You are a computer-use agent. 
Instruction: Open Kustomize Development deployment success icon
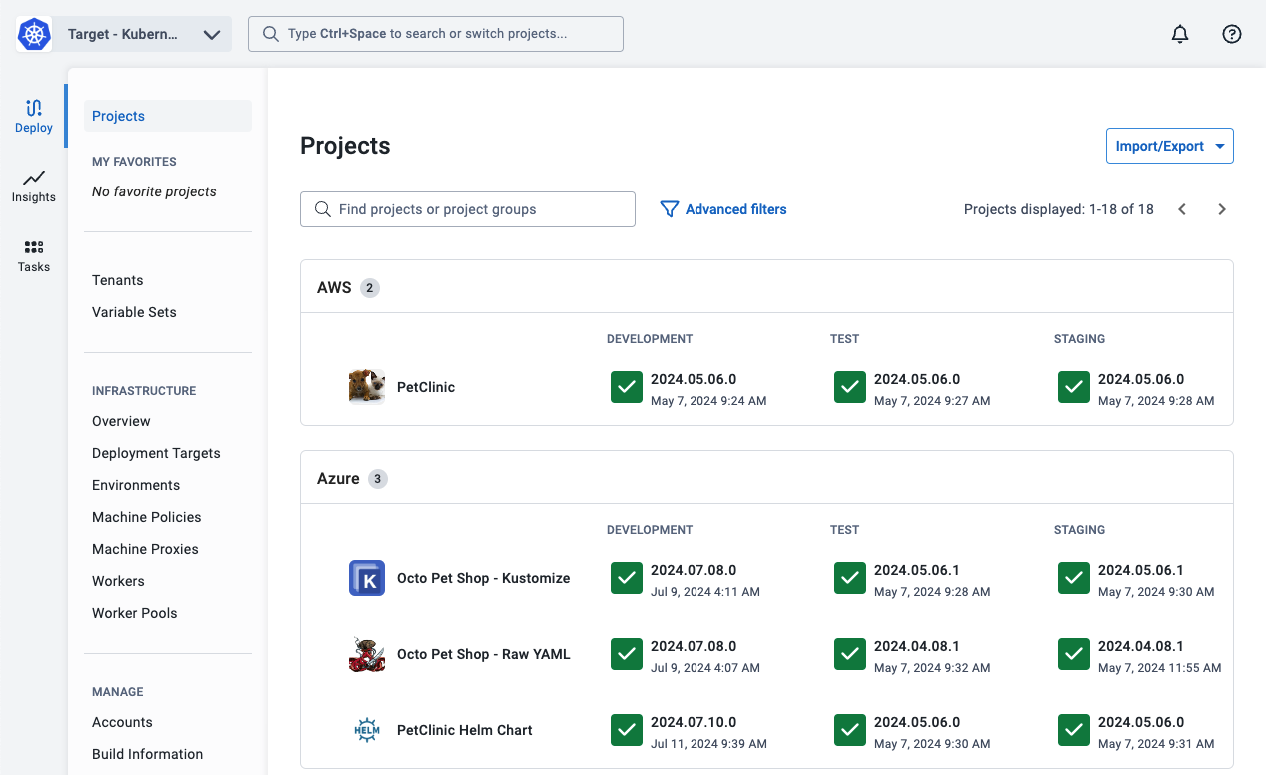click(x=627, y=578)
